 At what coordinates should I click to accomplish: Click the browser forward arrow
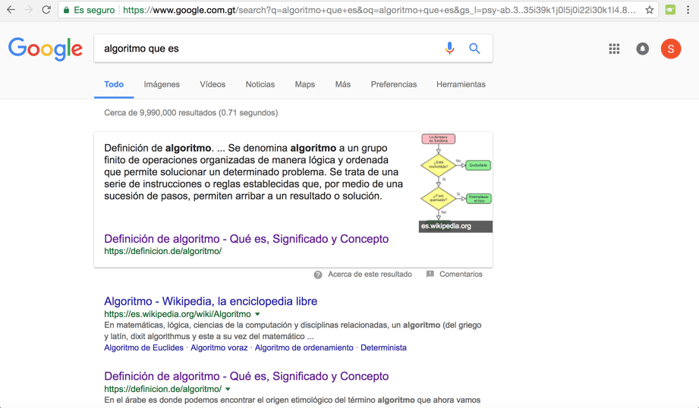click(29, 10)
